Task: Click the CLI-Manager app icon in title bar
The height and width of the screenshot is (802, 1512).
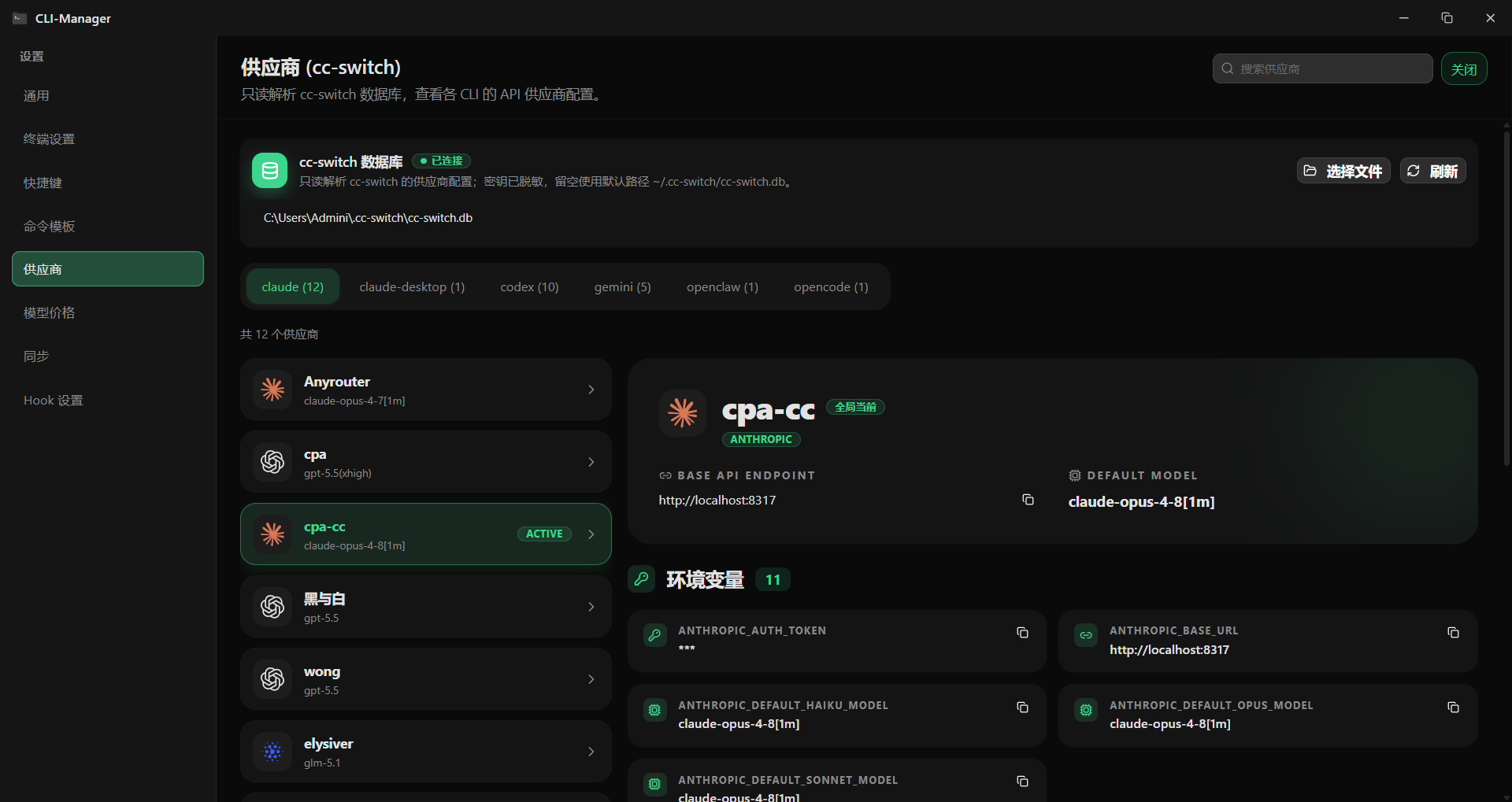Action: (20, 18)
